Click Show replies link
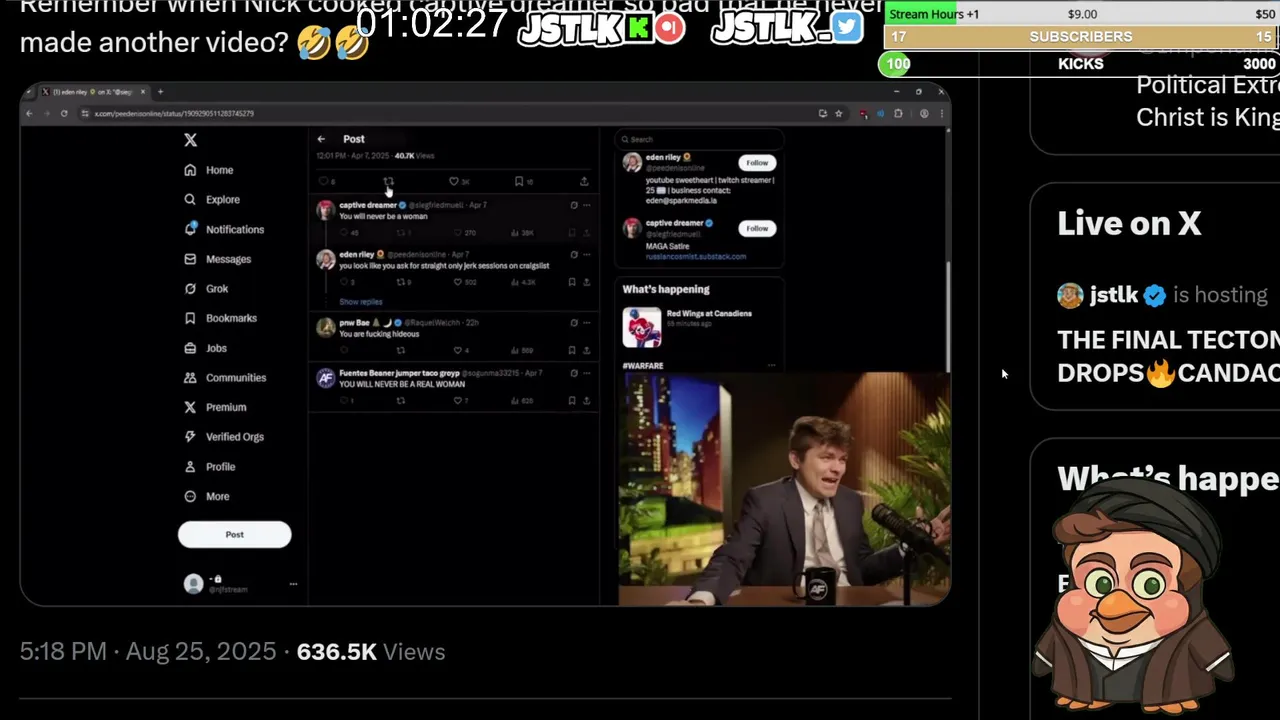This screenshot has width=1280, height=720. pos(360,301)
